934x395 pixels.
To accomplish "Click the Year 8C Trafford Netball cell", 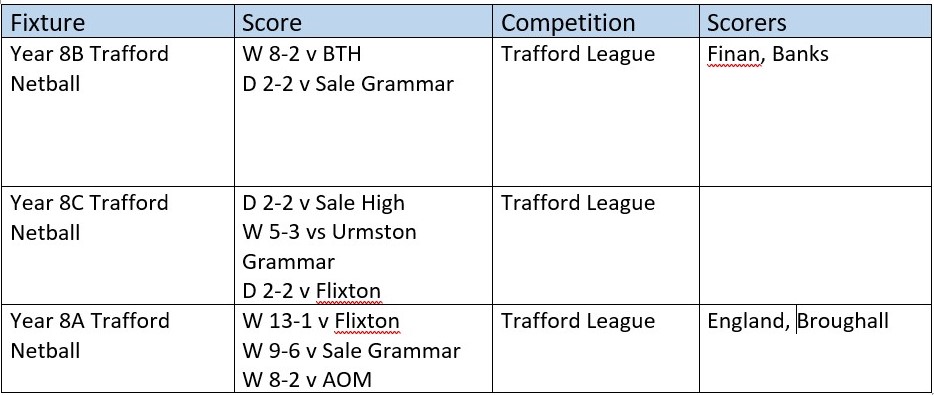I will click(x=119, y=245).
